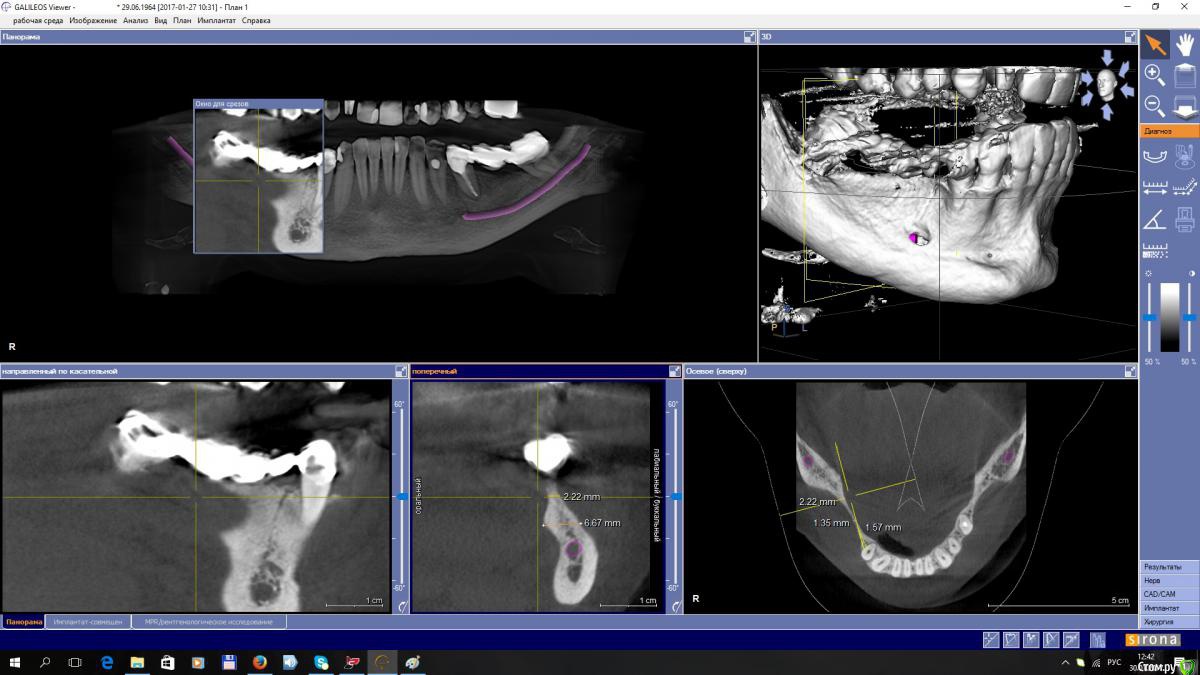
Task: Click the jaw arch panorama curve icon
Action: pos(1154,155)
